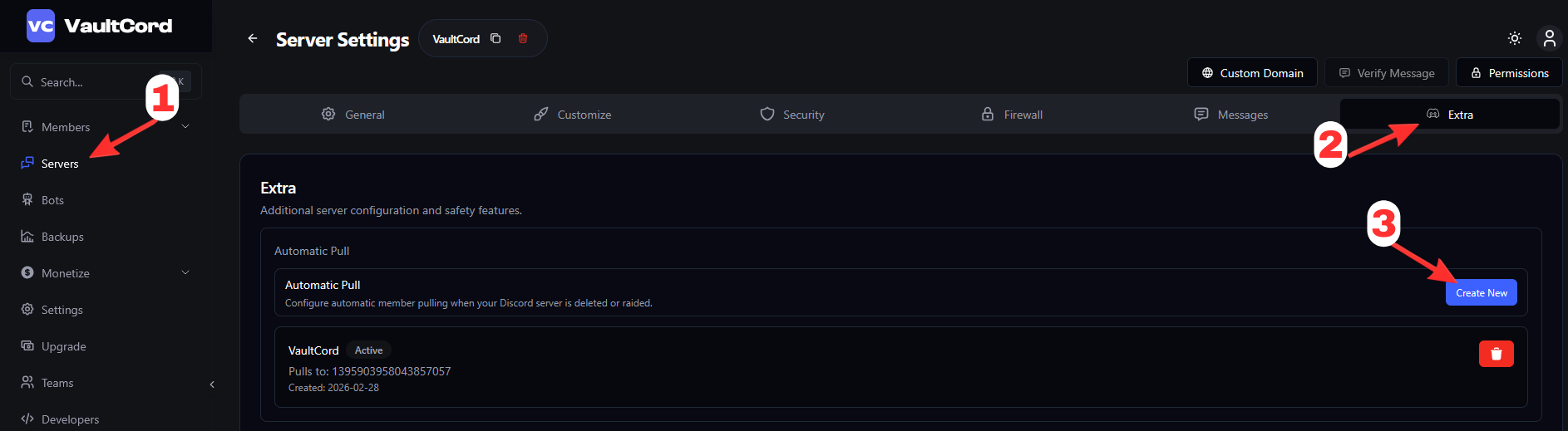This screenshot has height=431, width=1568.
Task: Click the red trash icon in header
Action: pos(523,39)
